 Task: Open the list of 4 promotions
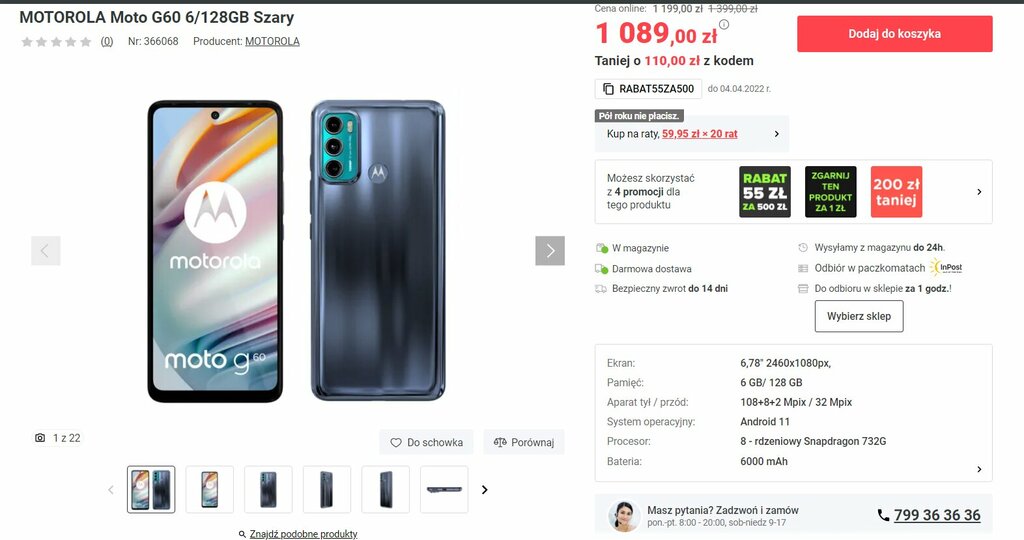pos(979,192)
